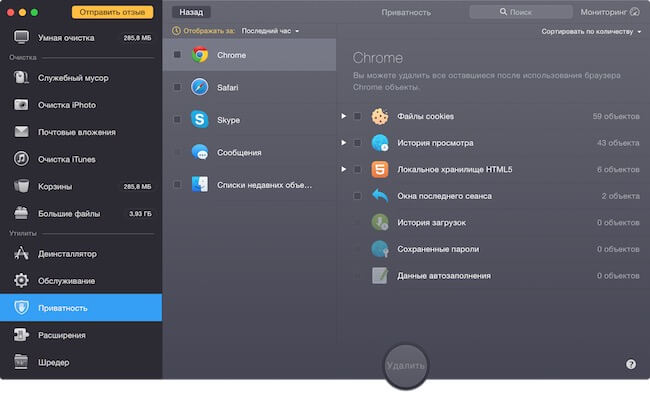The height and width of the screenshot is (399, 650).
Task: Click the '6 объектов' count
Action: tap(618, 169)
